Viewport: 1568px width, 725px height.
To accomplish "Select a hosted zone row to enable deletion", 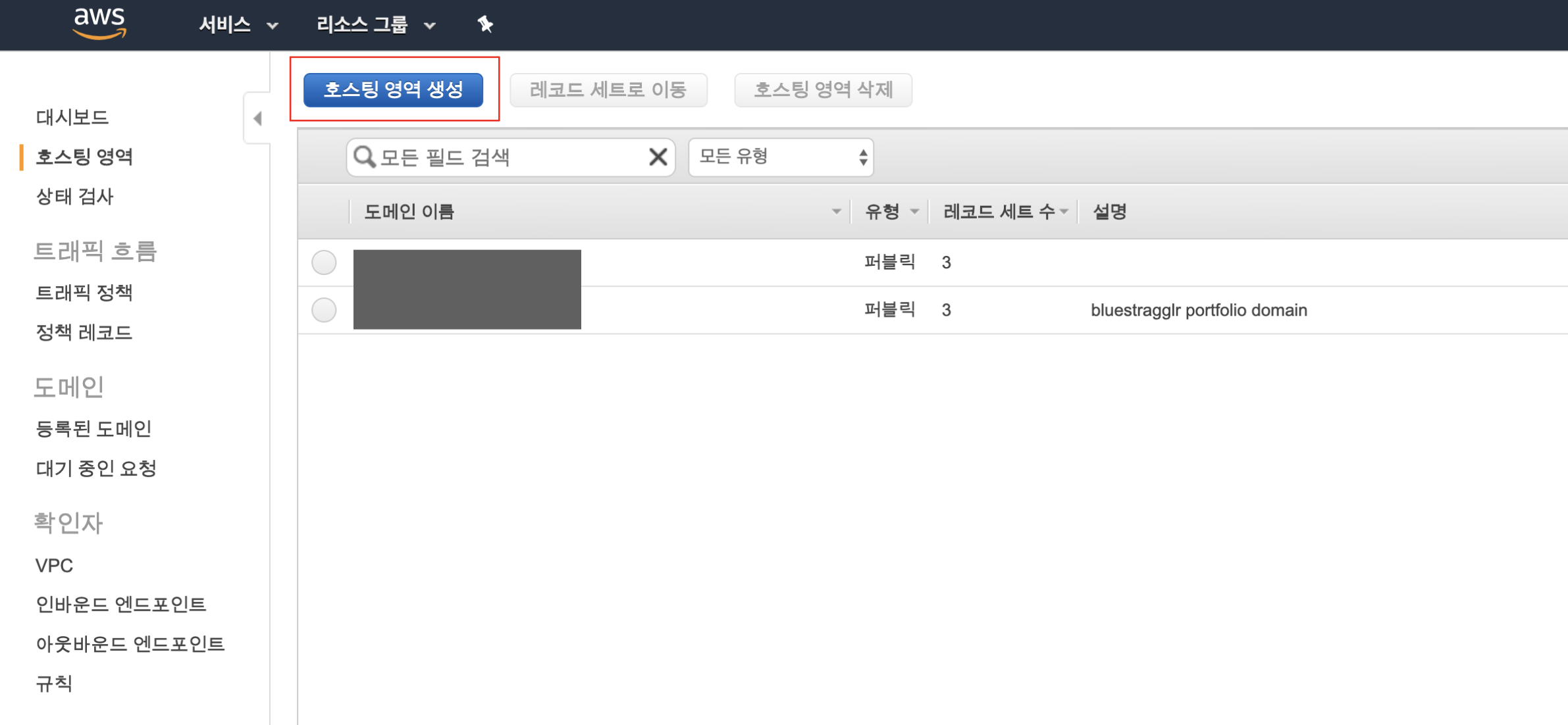I will [x=323, y=262].
